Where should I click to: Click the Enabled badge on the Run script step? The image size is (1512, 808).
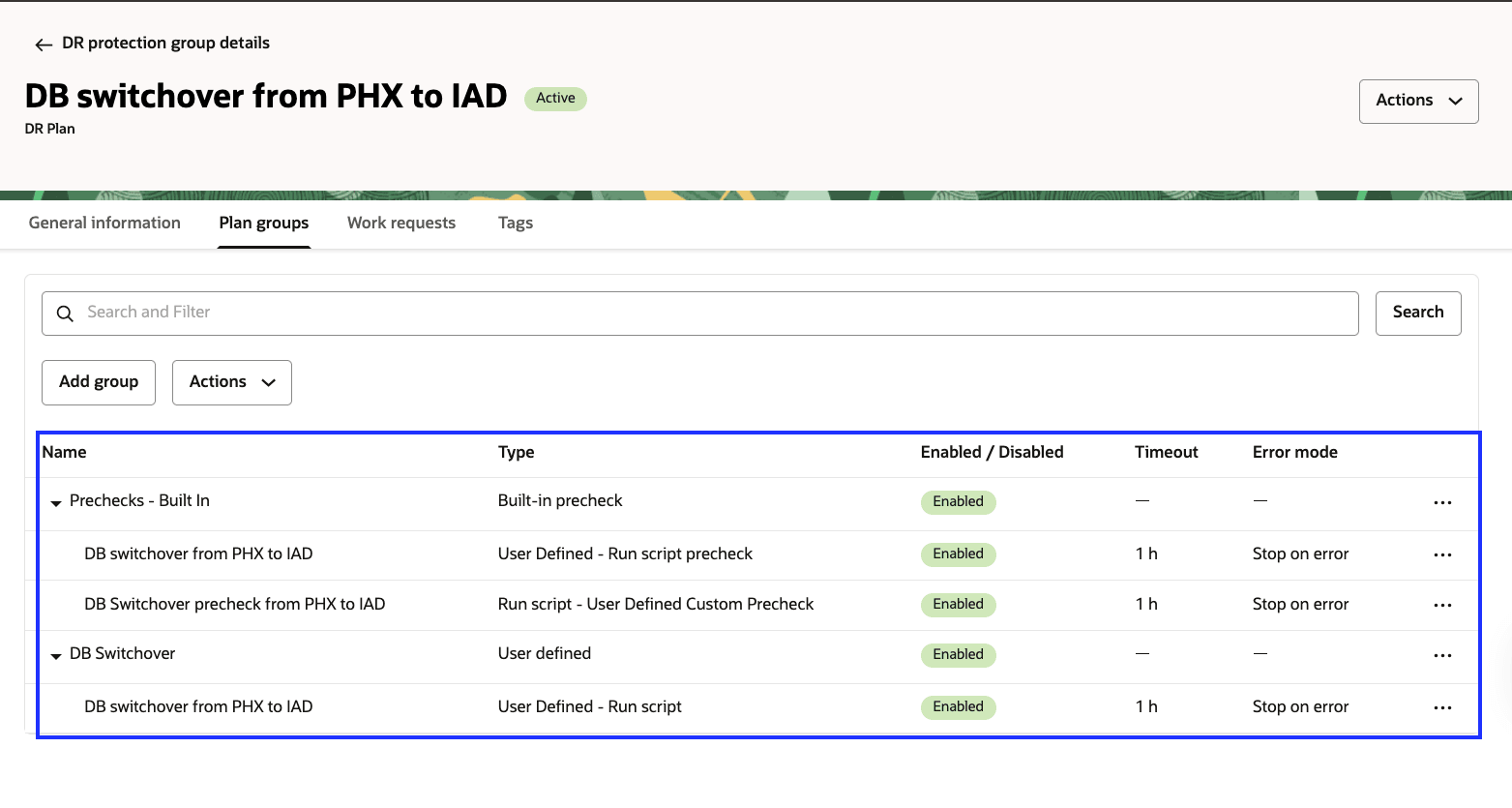958,707
